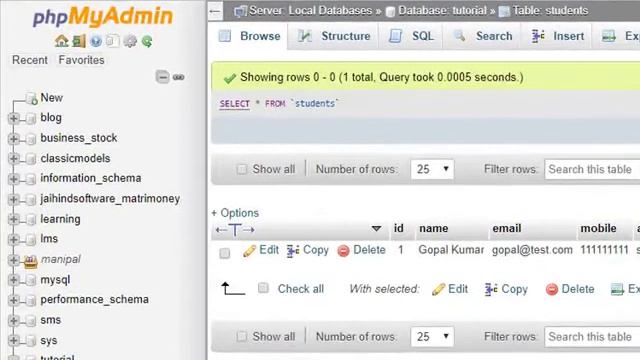This screenshot has width=640, height=360.
Task: Tick the Check all checkbox
Action: pyautogui.click(x=263, y=288)
